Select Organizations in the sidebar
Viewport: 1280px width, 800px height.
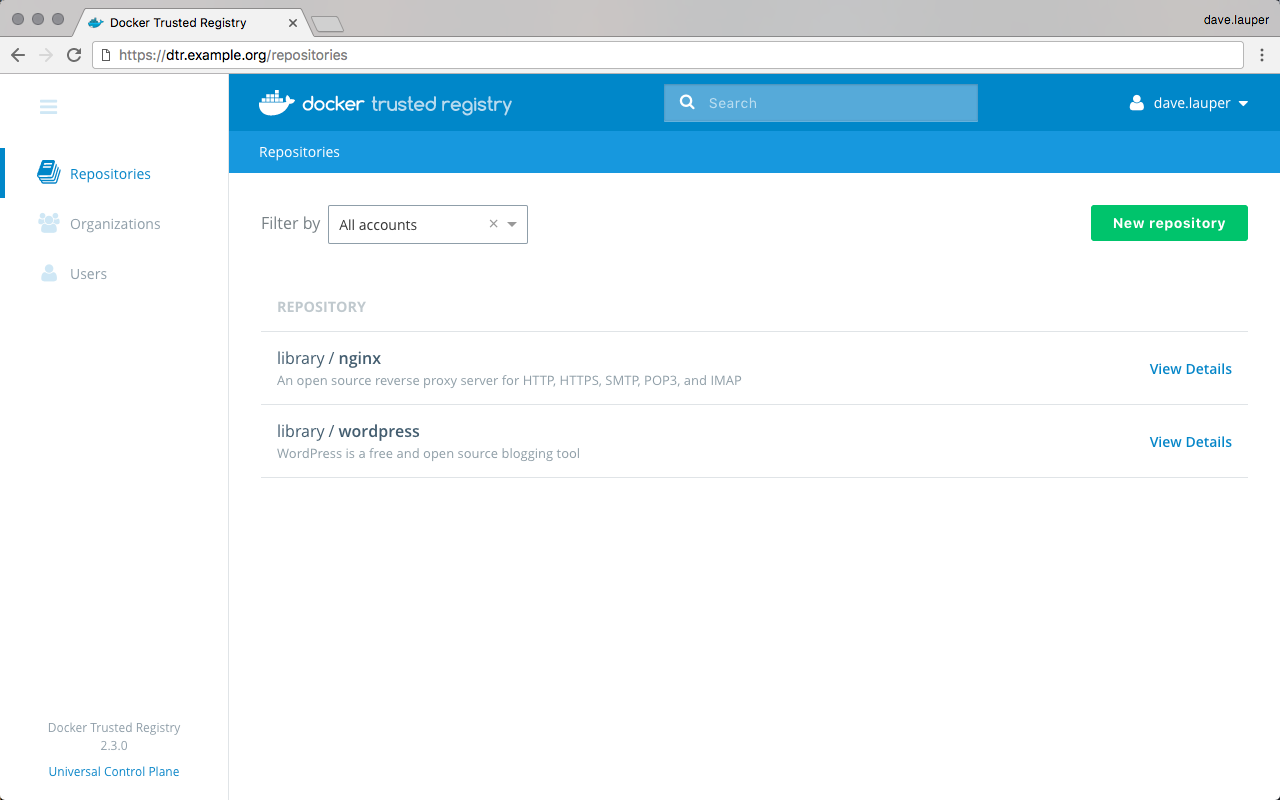pyautogui.click(x=115, y=224)
